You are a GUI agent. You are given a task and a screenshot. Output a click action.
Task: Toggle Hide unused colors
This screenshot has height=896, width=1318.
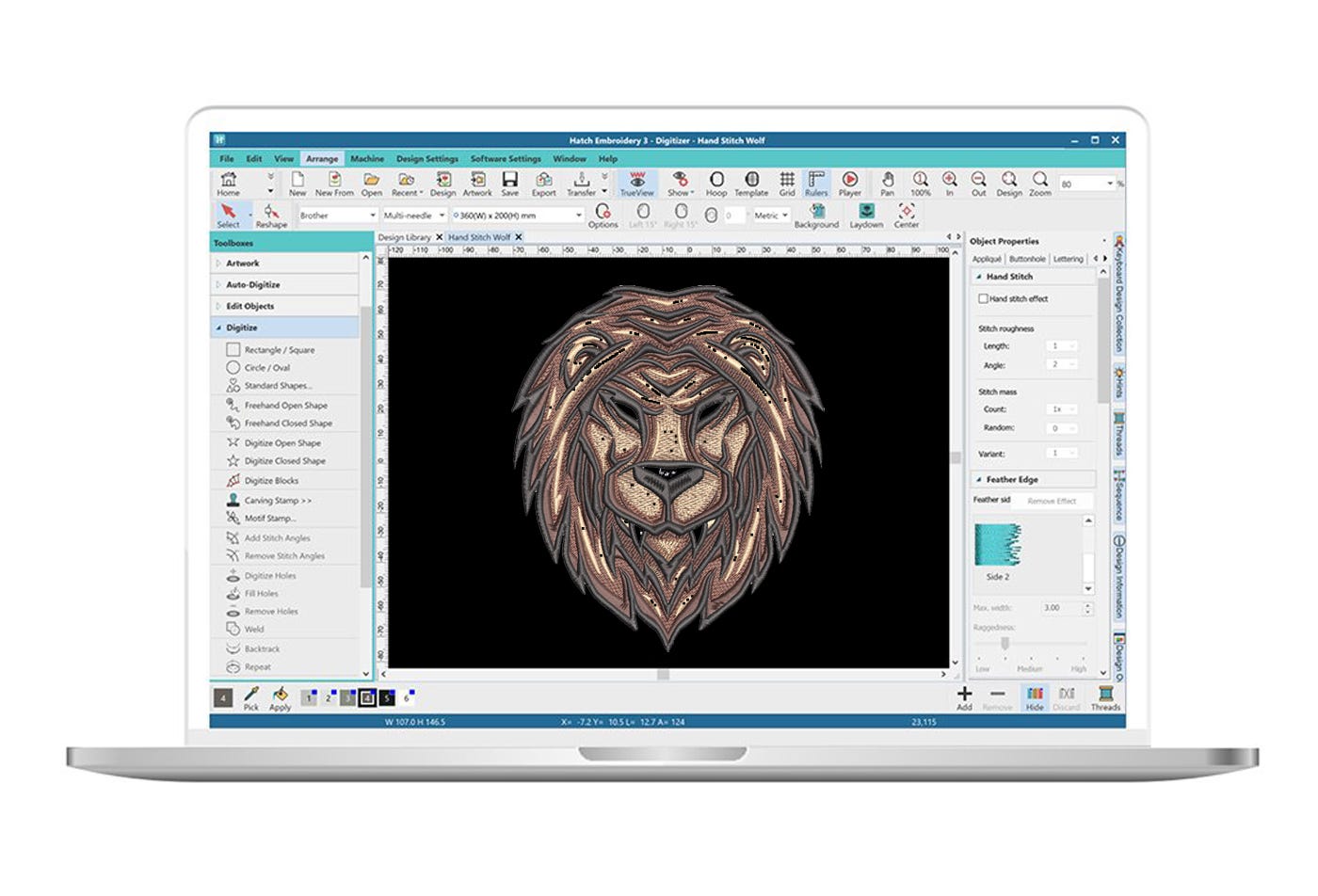click(x=1035, y=698)
